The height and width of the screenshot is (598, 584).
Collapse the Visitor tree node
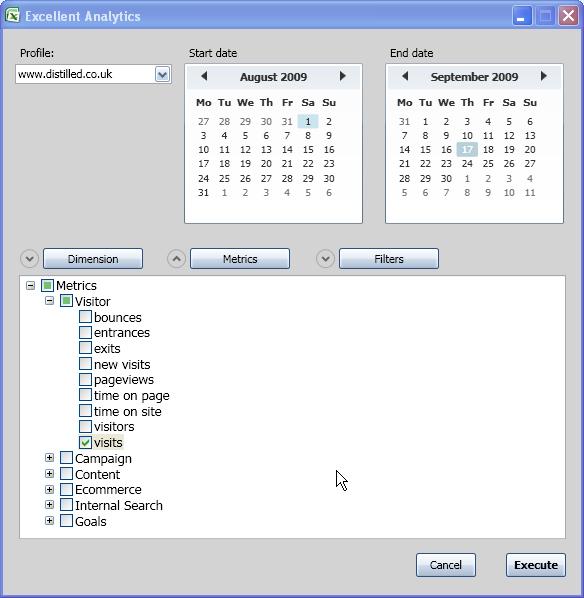coord(49,301)
